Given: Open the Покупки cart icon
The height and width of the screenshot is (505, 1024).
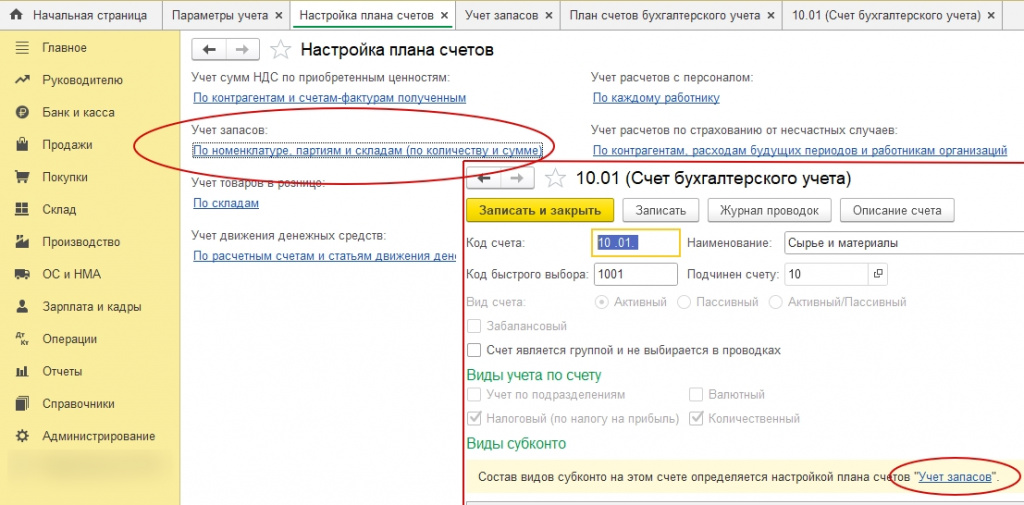Looking at the screenshot, I should 22,177.
